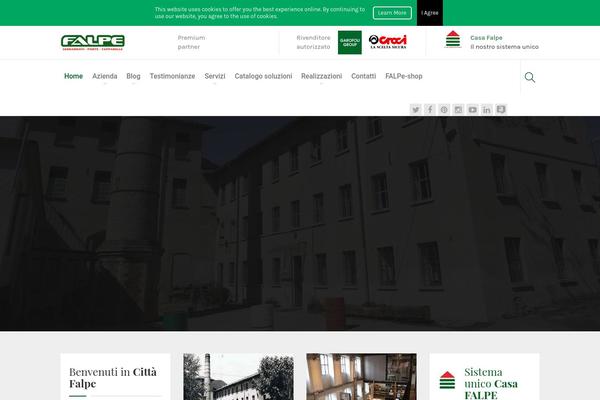Image resolution: width=600 pixels, height=400 pixels.
Task: Open the wooden interior photo thumbnail
Action: [x=361, y=377]
